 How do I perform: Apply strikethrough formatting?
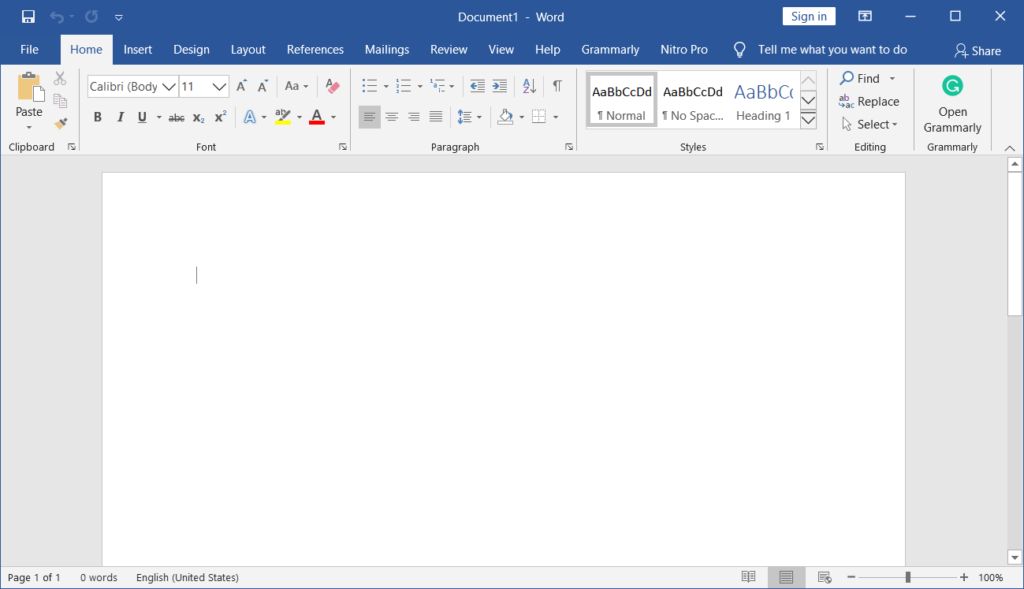click(177, 117)
